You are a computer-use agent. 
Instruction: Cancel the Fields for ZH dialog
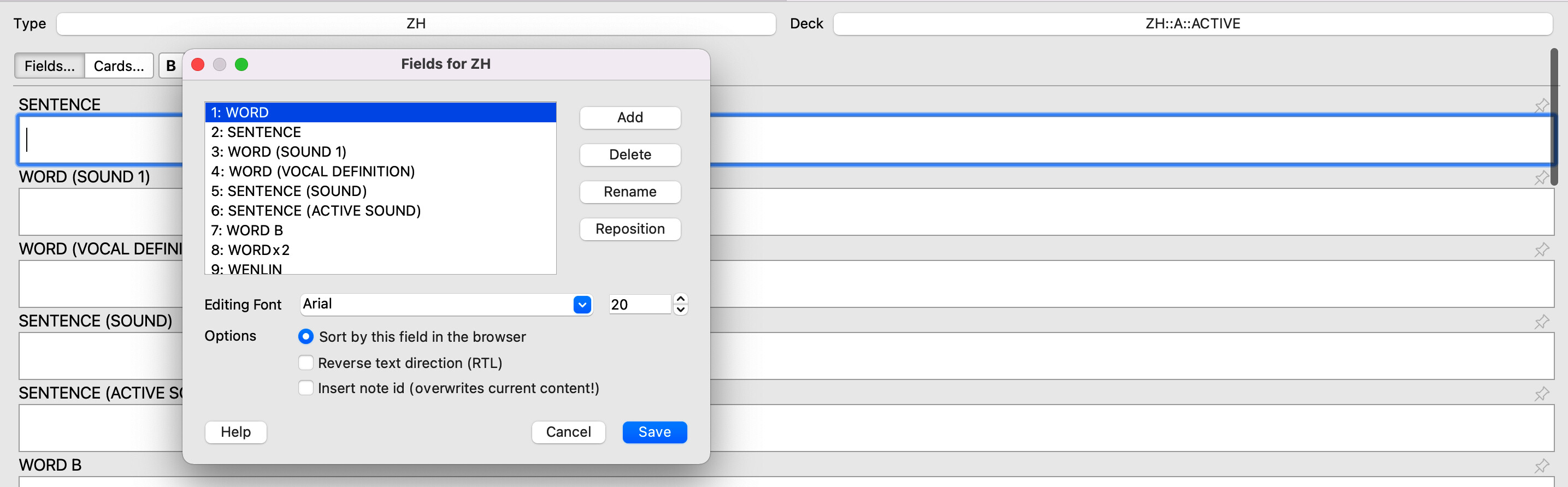click(569, 432)
